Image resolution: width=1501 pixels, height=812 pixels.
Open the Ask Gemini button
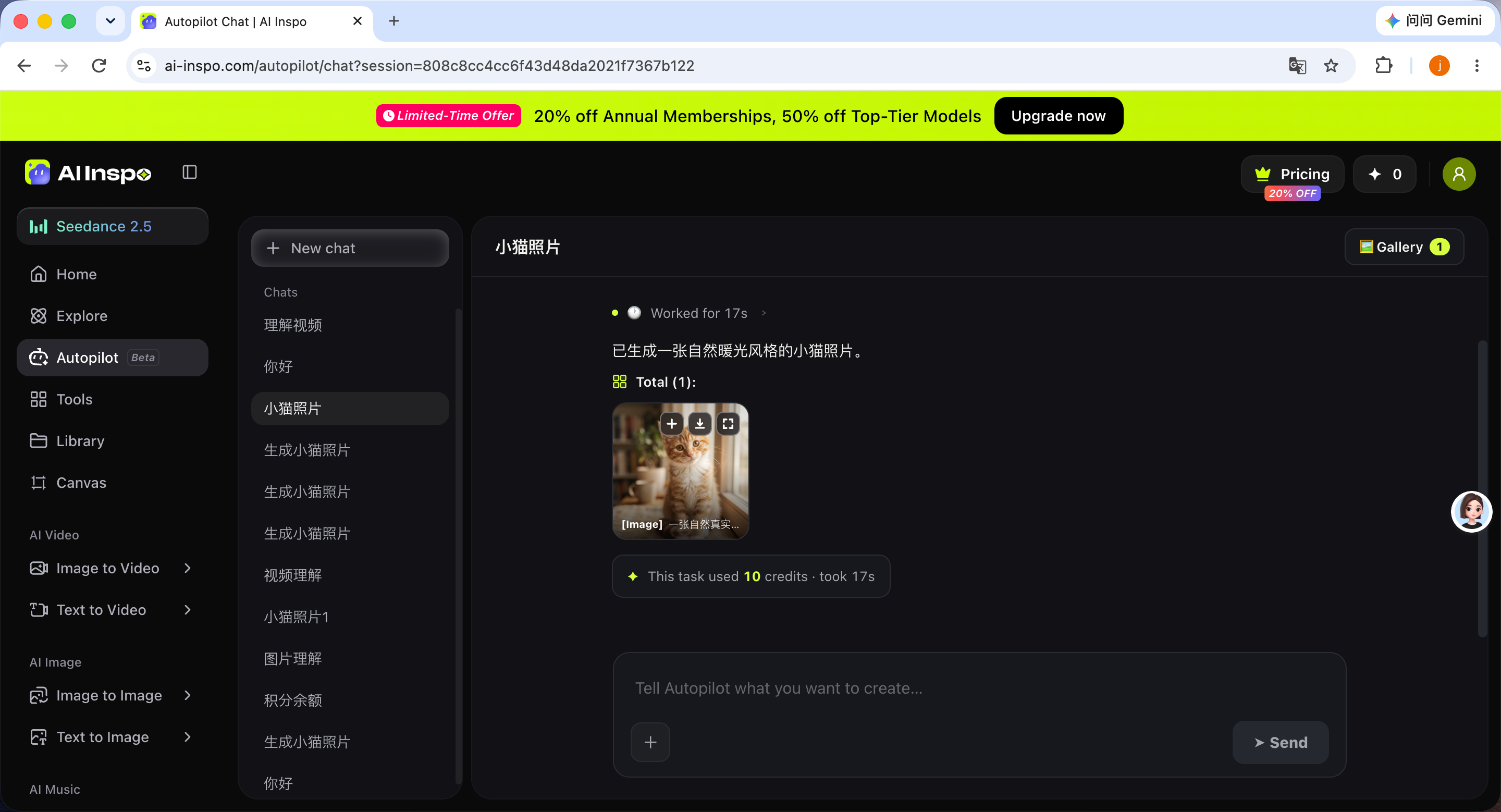[1434, 21]
